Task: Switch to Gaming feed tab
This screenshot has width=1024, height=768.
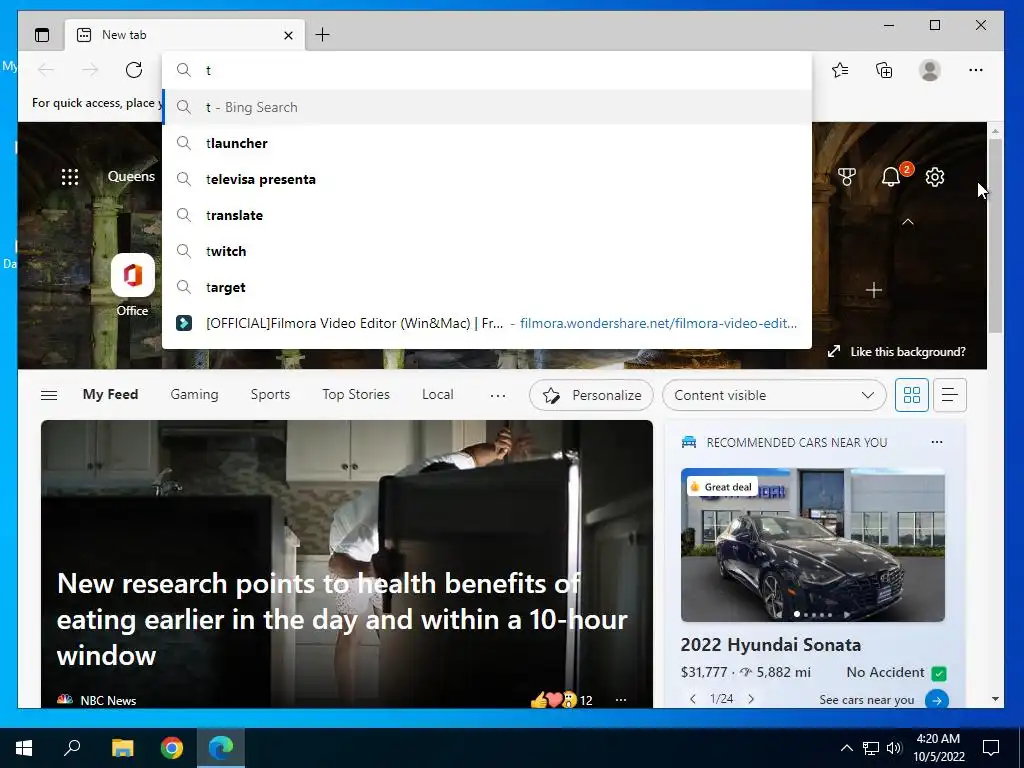Action: [195, 394]
